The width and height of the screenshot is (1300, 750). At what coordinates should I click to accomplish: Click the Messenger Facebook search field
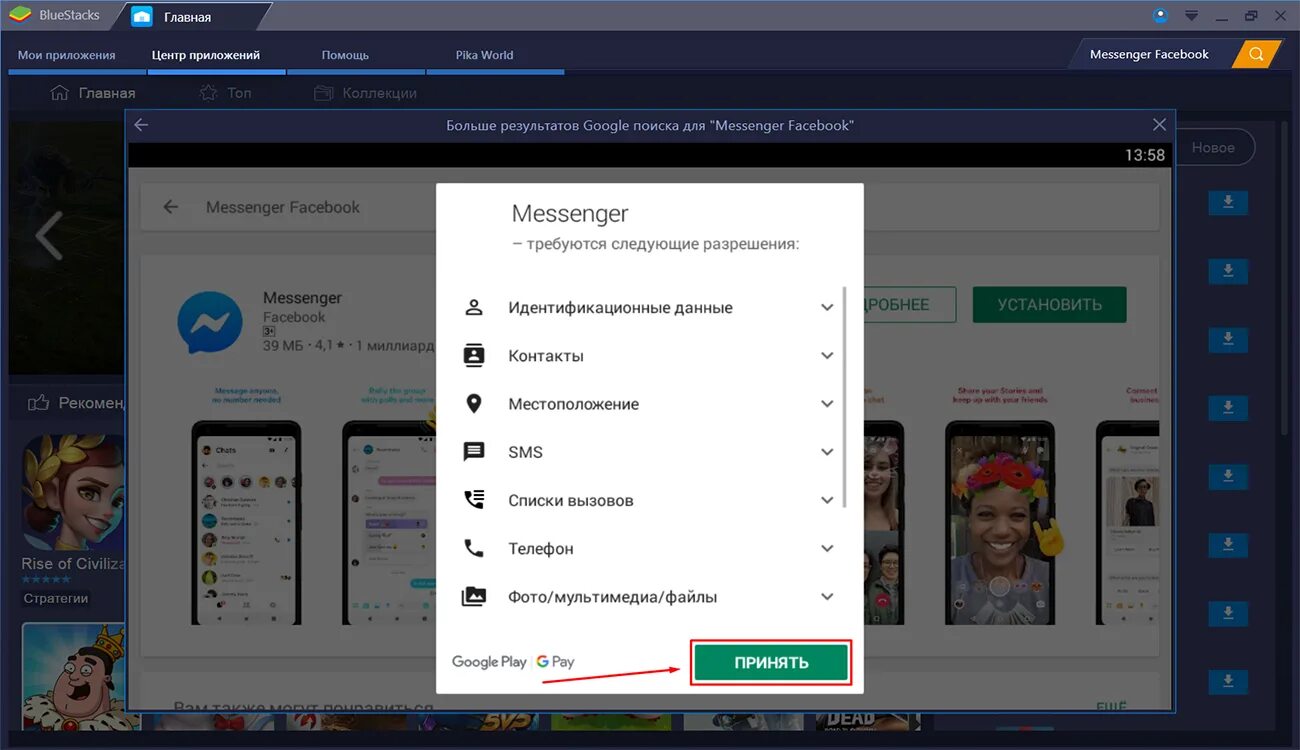1150,54
